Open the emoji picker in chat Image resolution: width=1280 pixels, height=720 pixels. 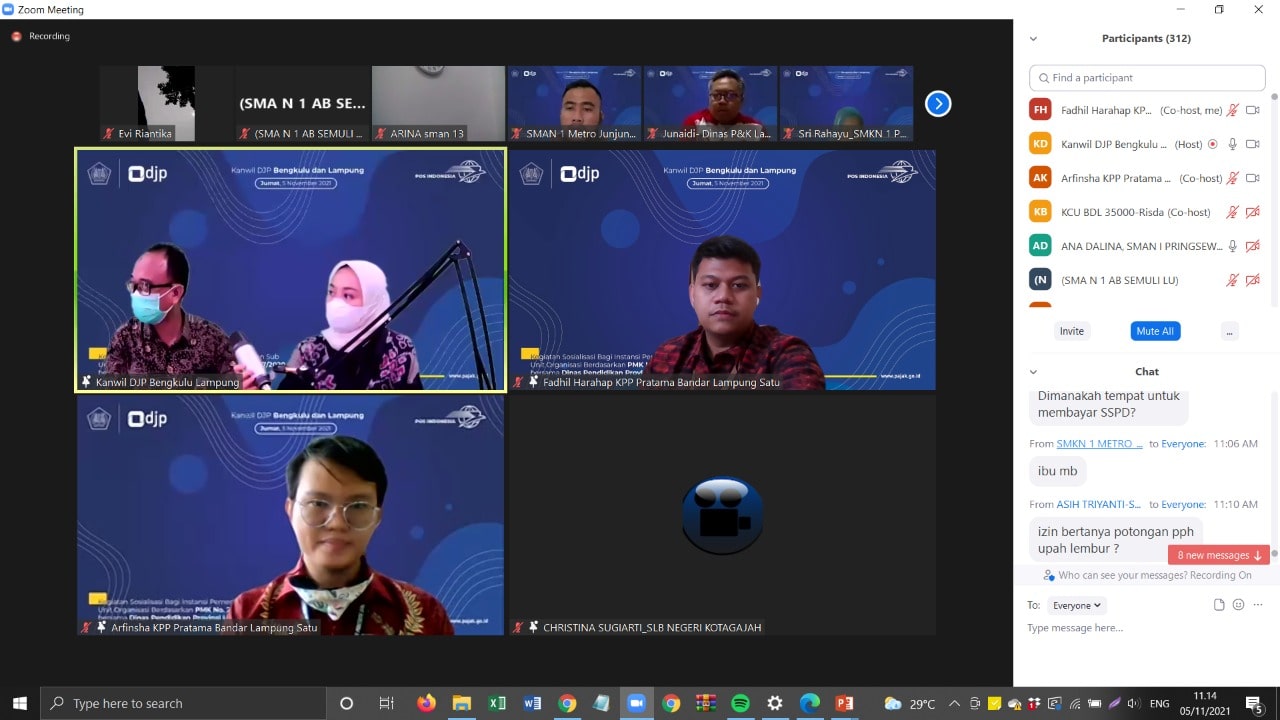click(x=1238, y=605)
